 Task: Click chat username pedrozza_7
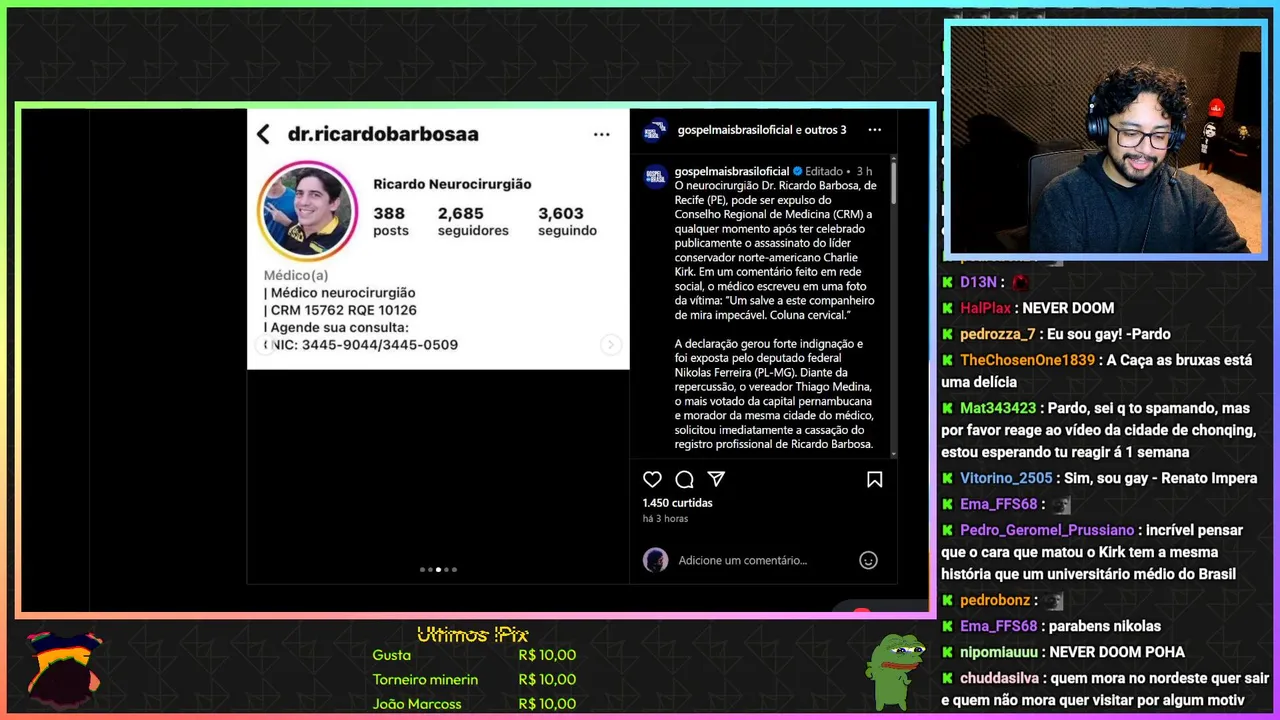[997, 334]
